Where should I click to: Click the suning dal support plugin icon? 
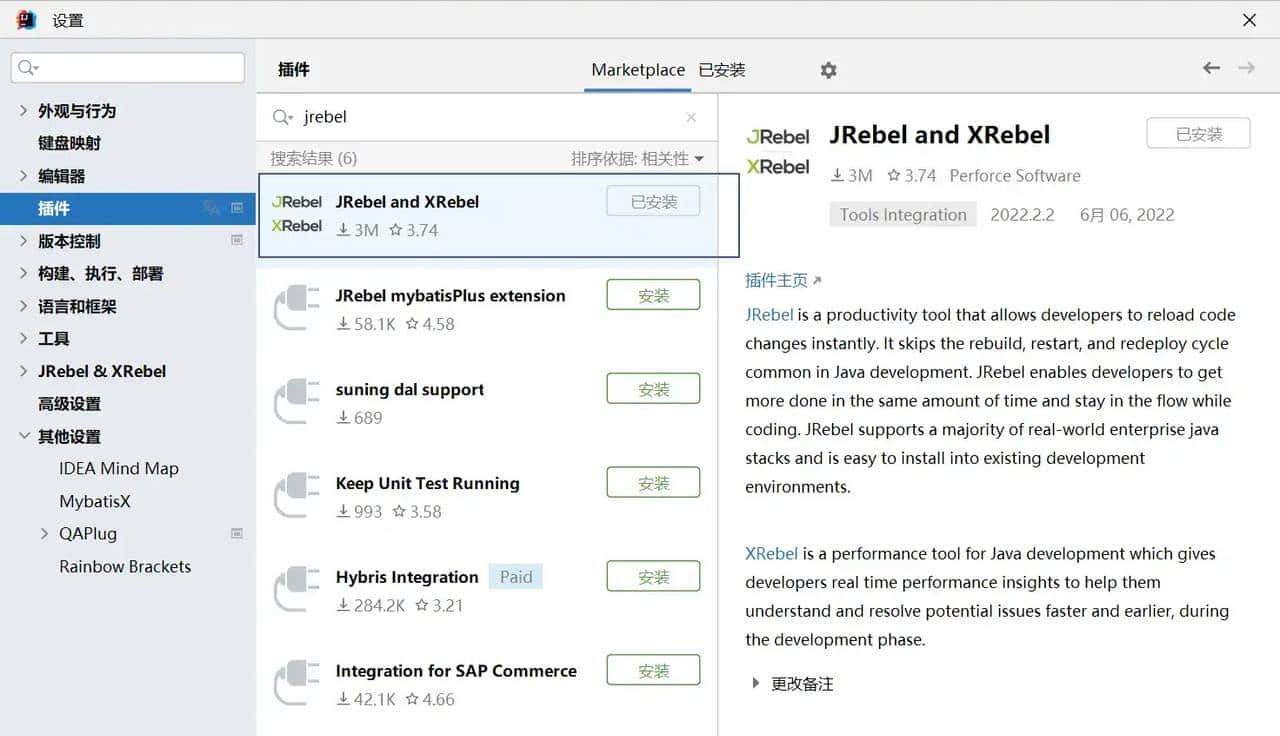[x=297, y=402]
